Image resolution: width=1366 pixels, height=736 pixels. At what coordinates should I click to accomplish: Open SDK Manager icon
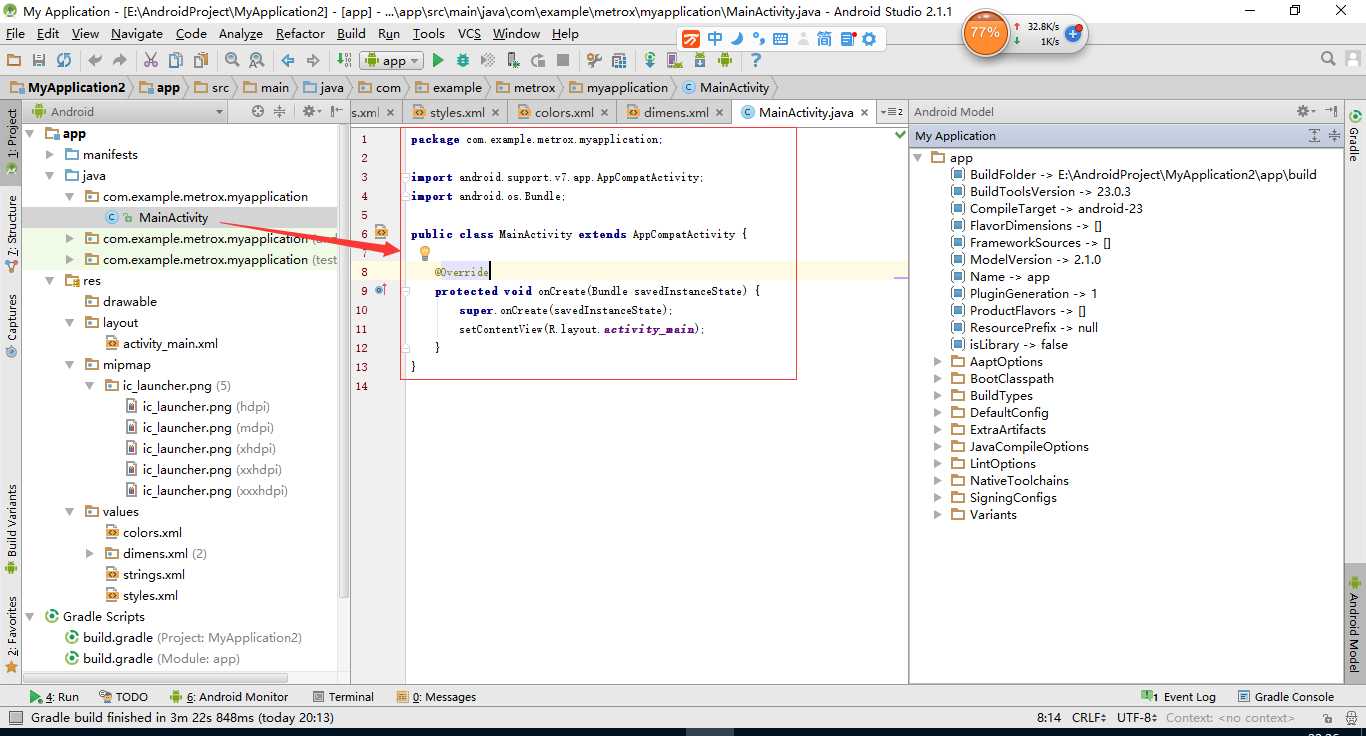pyautogui.click(x=700, y=61)
